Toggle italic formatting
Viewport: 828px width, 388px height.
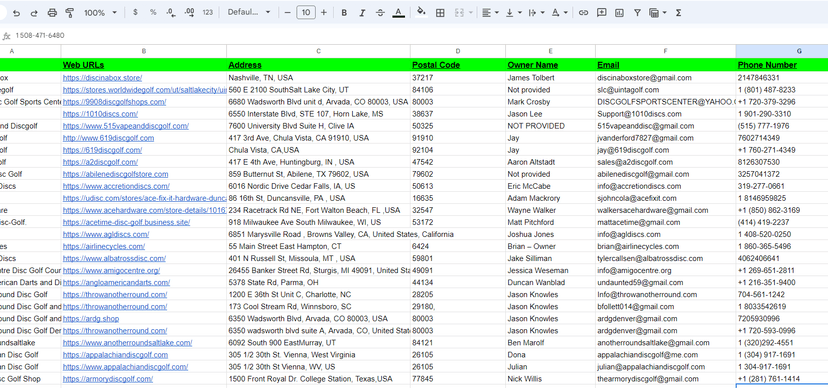pyautogui.click(x=362, y=13)
